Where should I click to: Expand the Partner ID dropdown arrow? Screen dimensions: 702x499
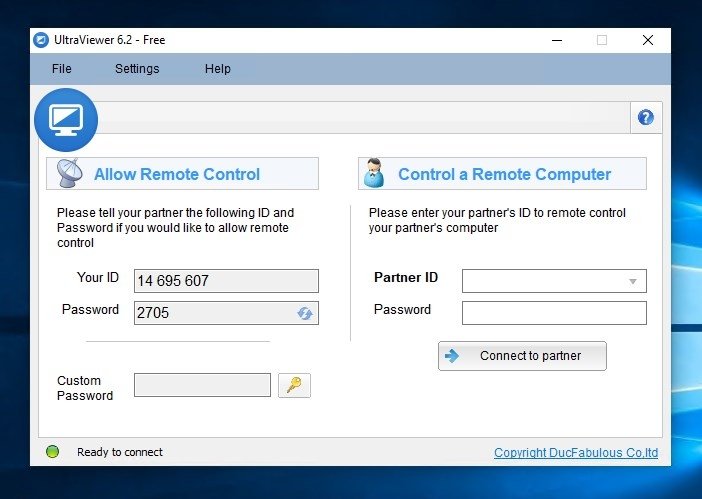(x=633, y=281)
